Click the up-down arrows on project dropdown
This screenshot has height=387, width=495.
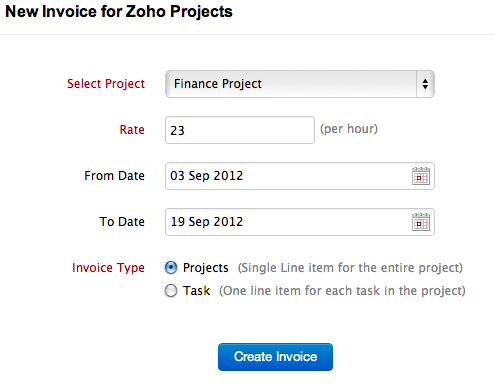(x=425, y=84)
